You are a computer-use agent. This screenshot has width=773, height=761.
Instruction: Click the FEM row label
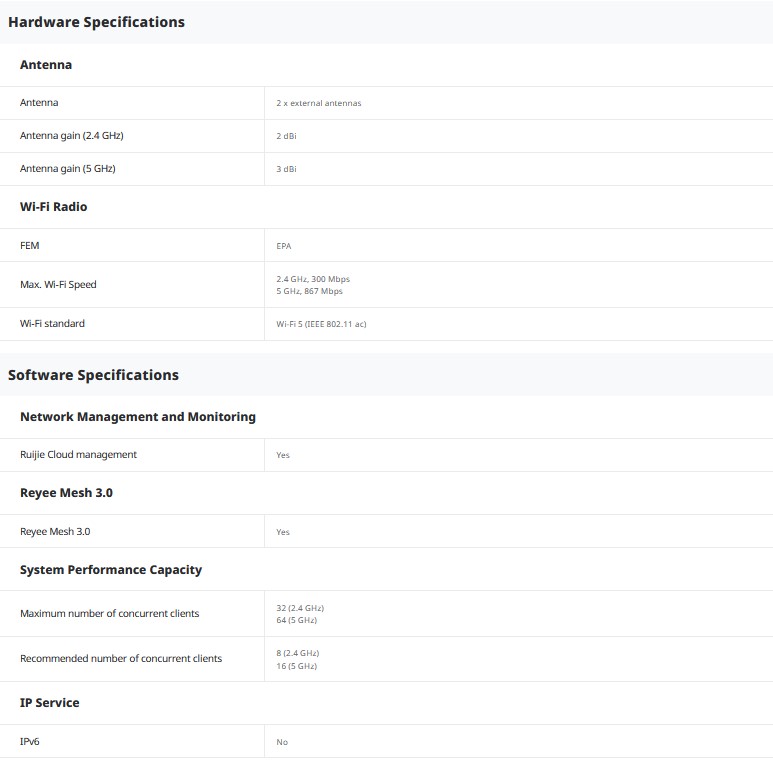pyautogui.click(x=30, y=246)
